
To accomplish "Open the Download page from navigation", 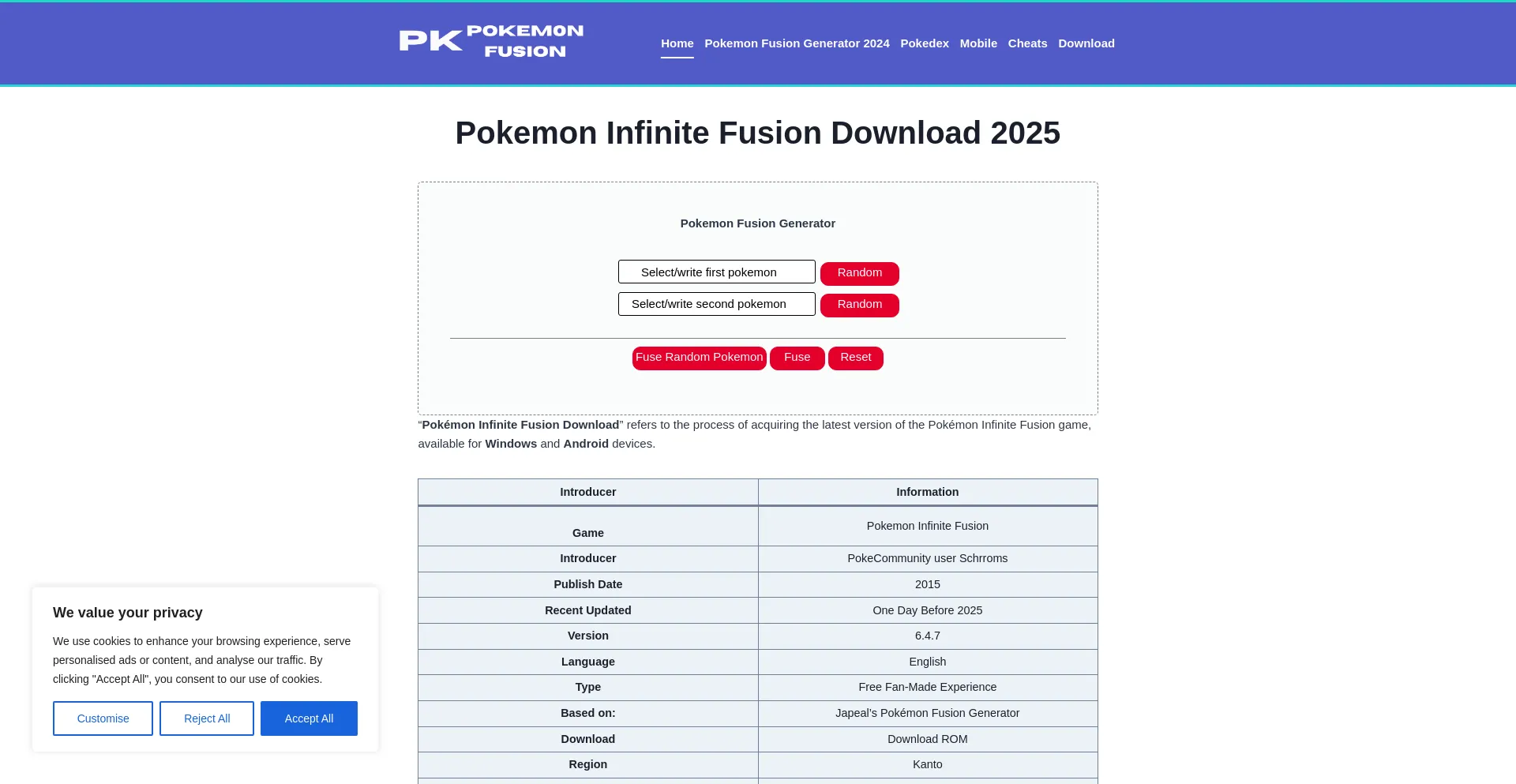I will (x=1086, y=43).
